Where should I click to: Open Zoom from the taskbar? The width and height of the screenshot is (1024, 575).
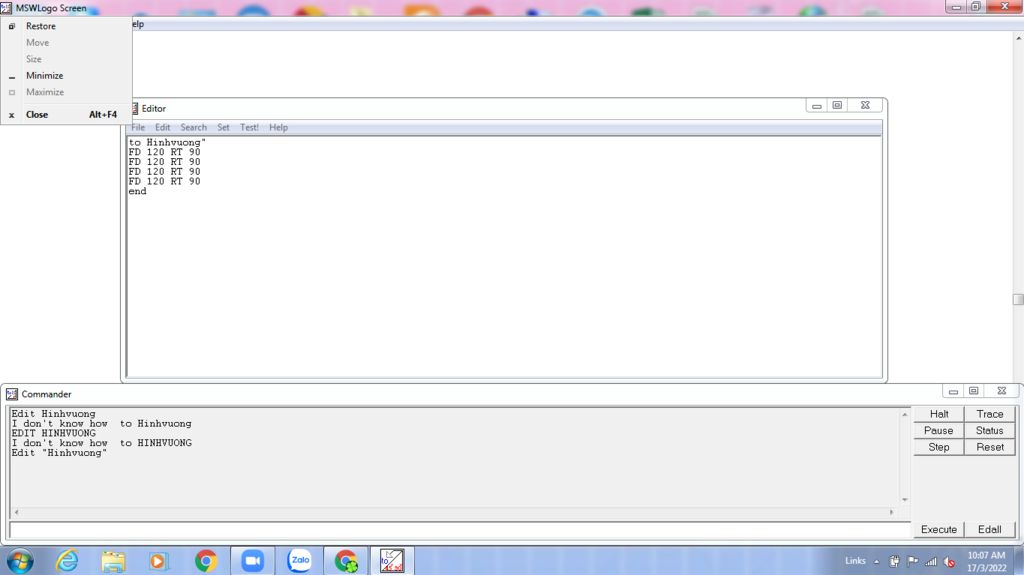[253, 561]
